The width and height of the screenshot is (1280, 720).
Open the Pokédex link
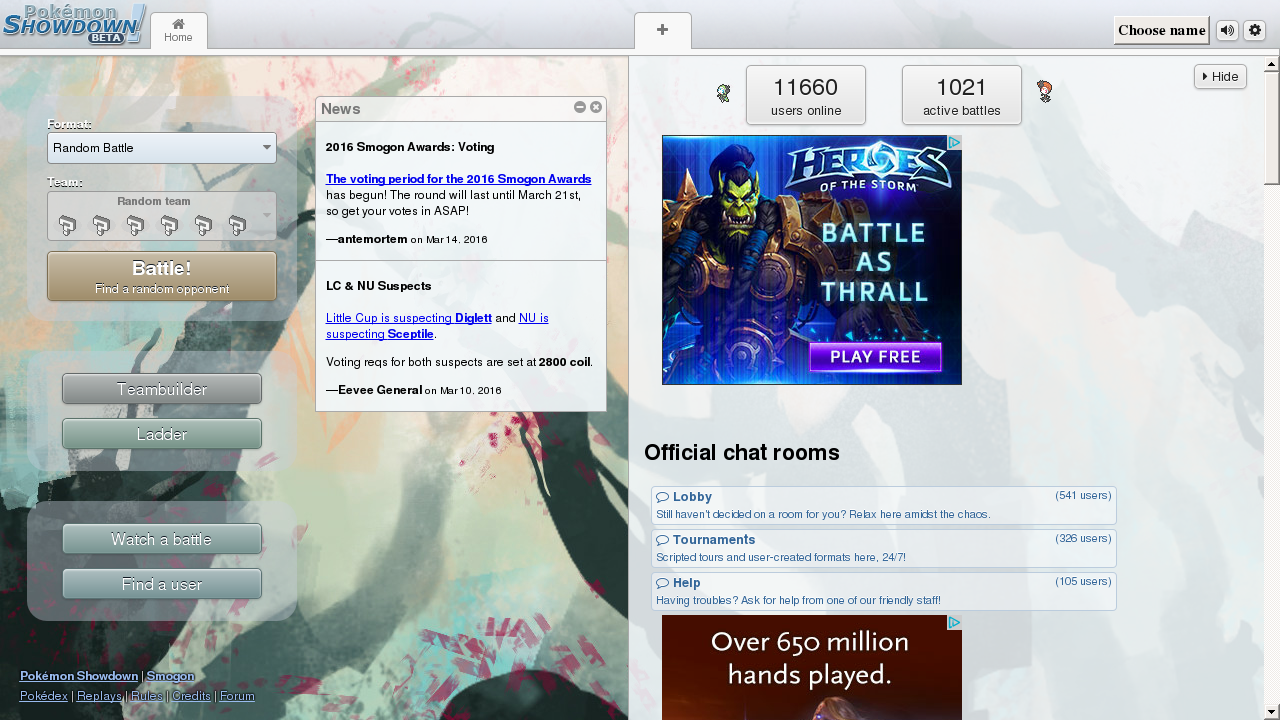pos(44,696)
